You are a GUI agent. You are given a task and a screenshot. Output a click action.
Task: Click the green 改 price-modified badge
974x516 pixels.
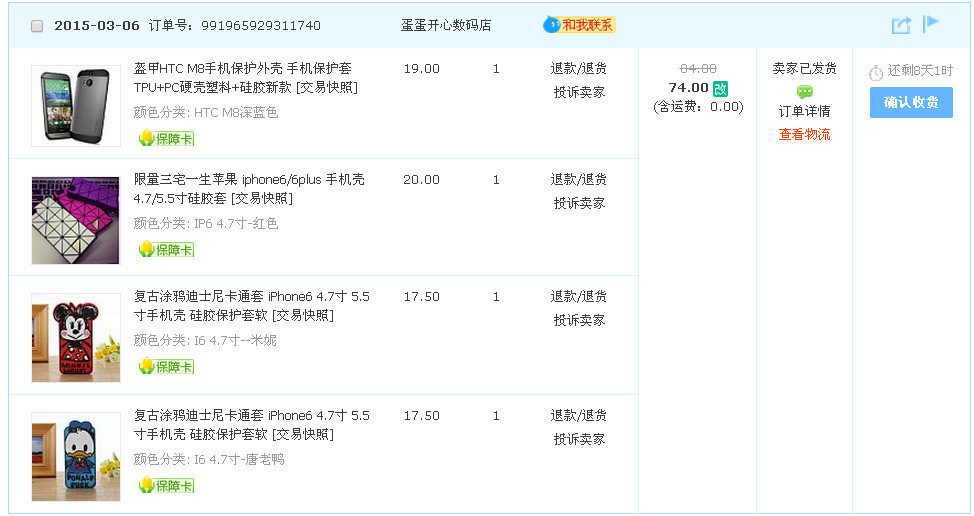pyautogui.click(x=720, y=89)
